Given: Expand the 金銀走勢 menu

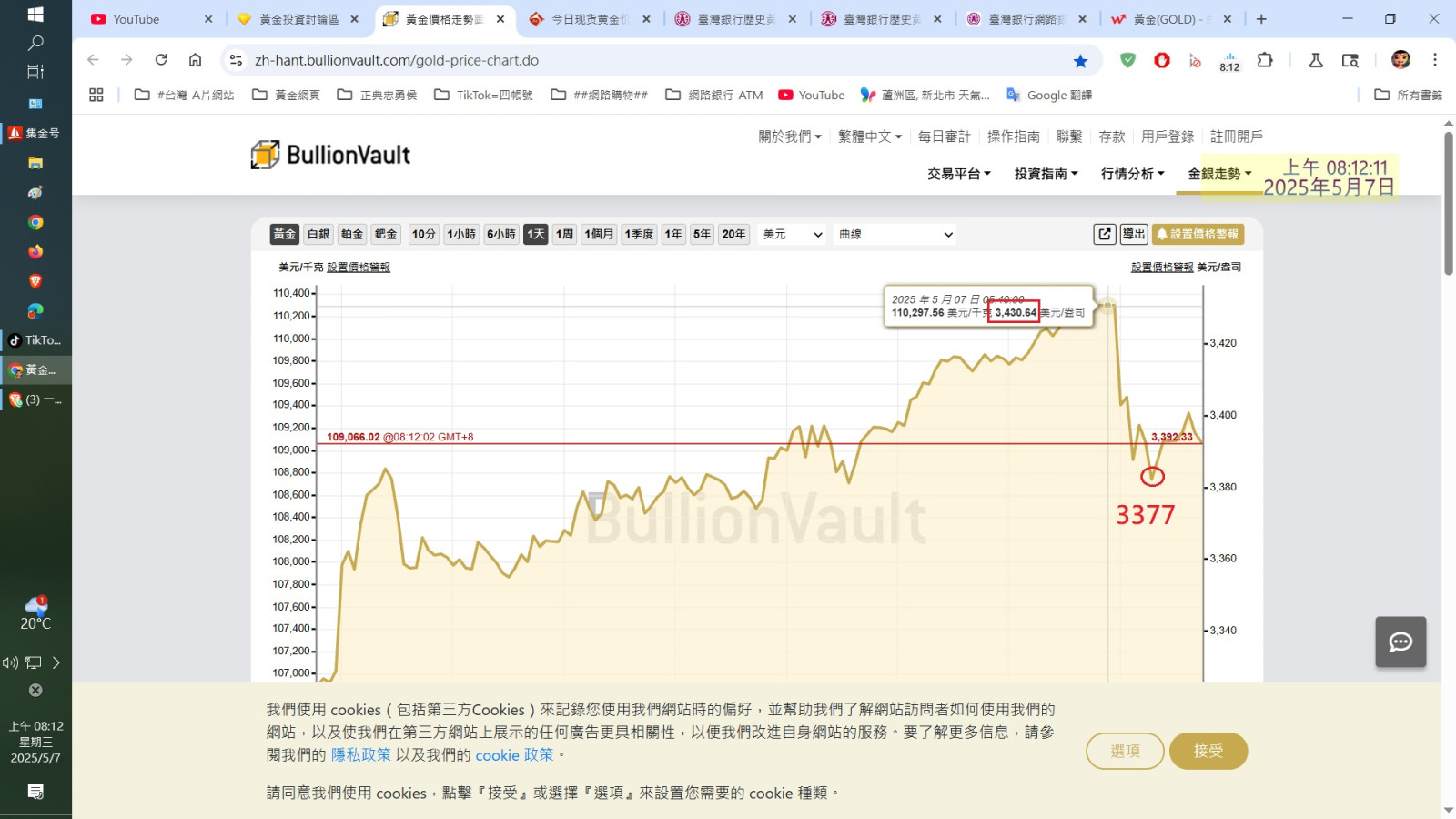Looking at the screenshot, I should point(1220,174).
